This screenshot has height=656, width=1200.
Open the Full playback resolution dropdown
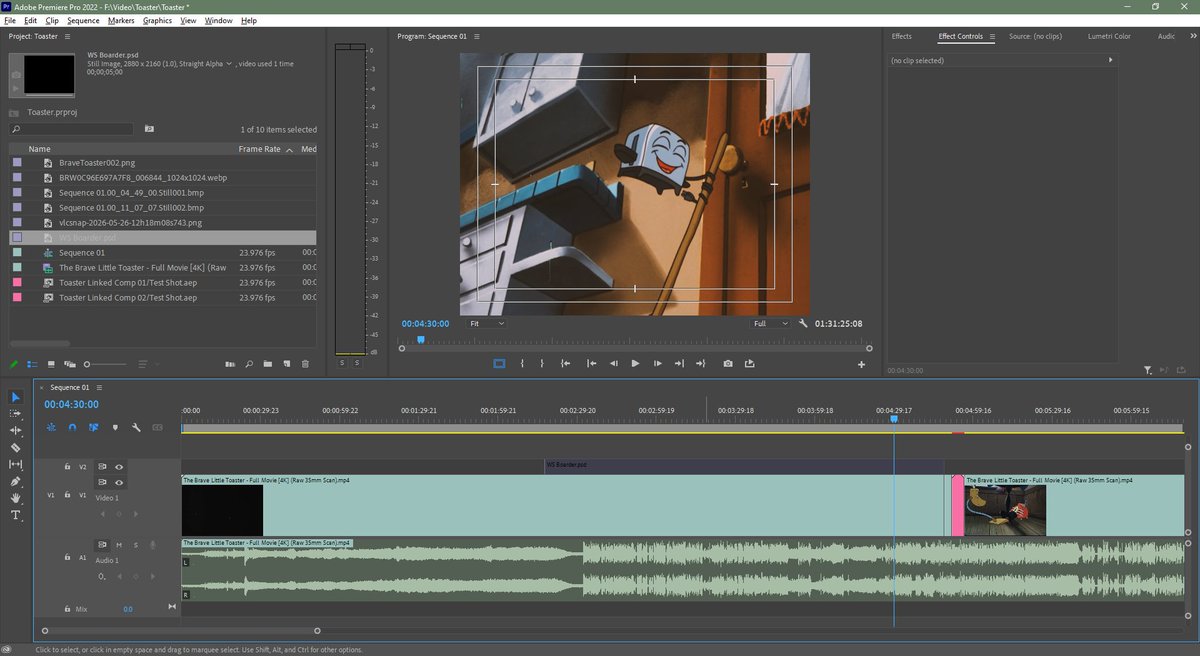coord(771,324)
